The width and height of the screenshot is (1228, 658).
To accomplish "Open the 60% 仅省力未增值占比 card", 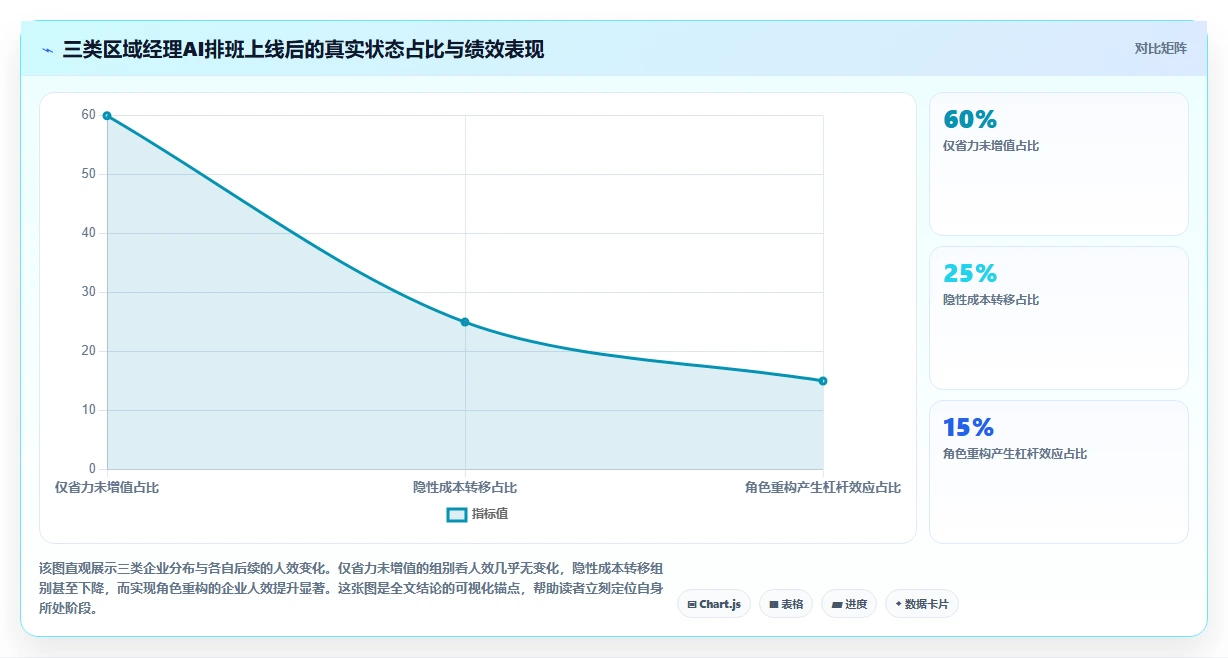I will pyautogui.click(x=1059, y=164).
